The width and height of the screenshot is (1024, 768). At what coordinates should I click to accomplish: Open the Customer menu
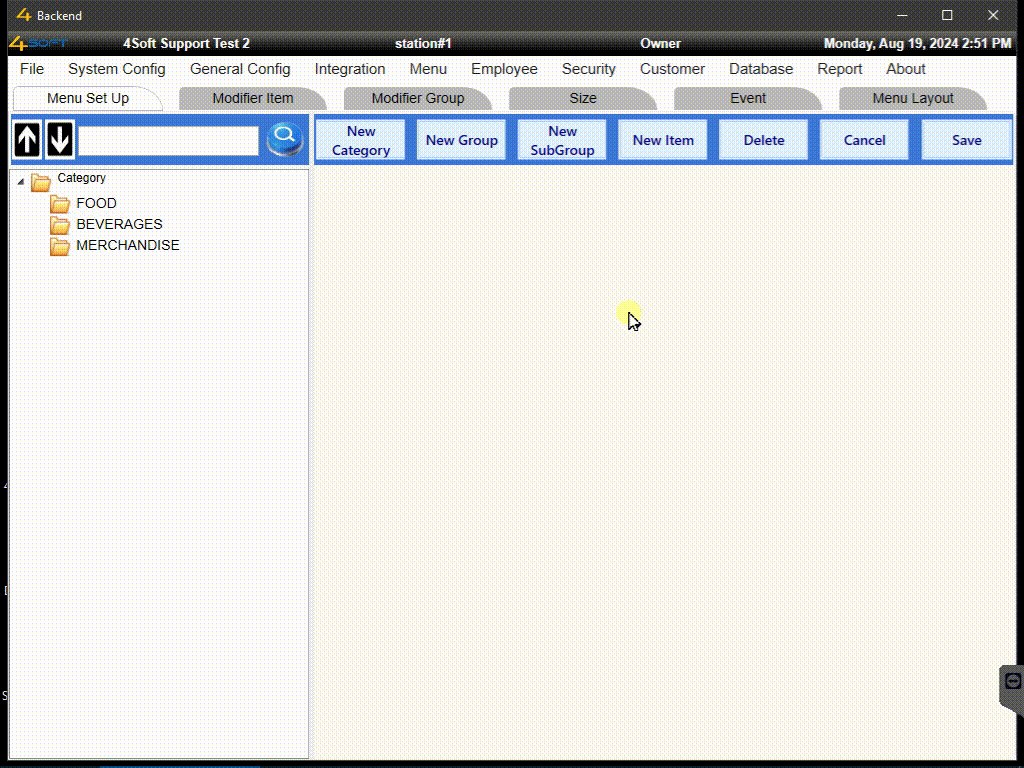point(672,69)
